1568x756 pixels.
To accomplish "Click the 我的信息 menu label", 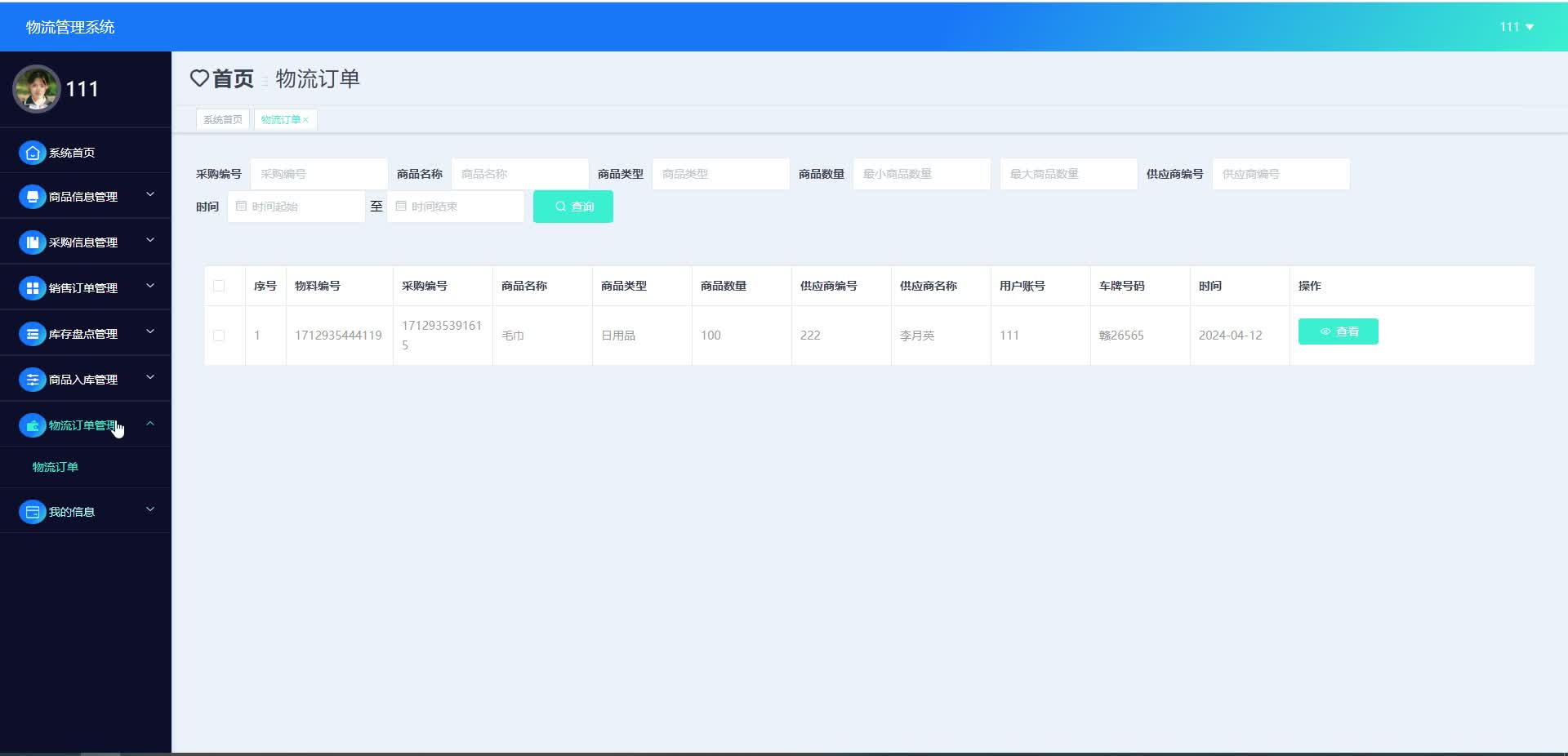I will coord(72,512).
